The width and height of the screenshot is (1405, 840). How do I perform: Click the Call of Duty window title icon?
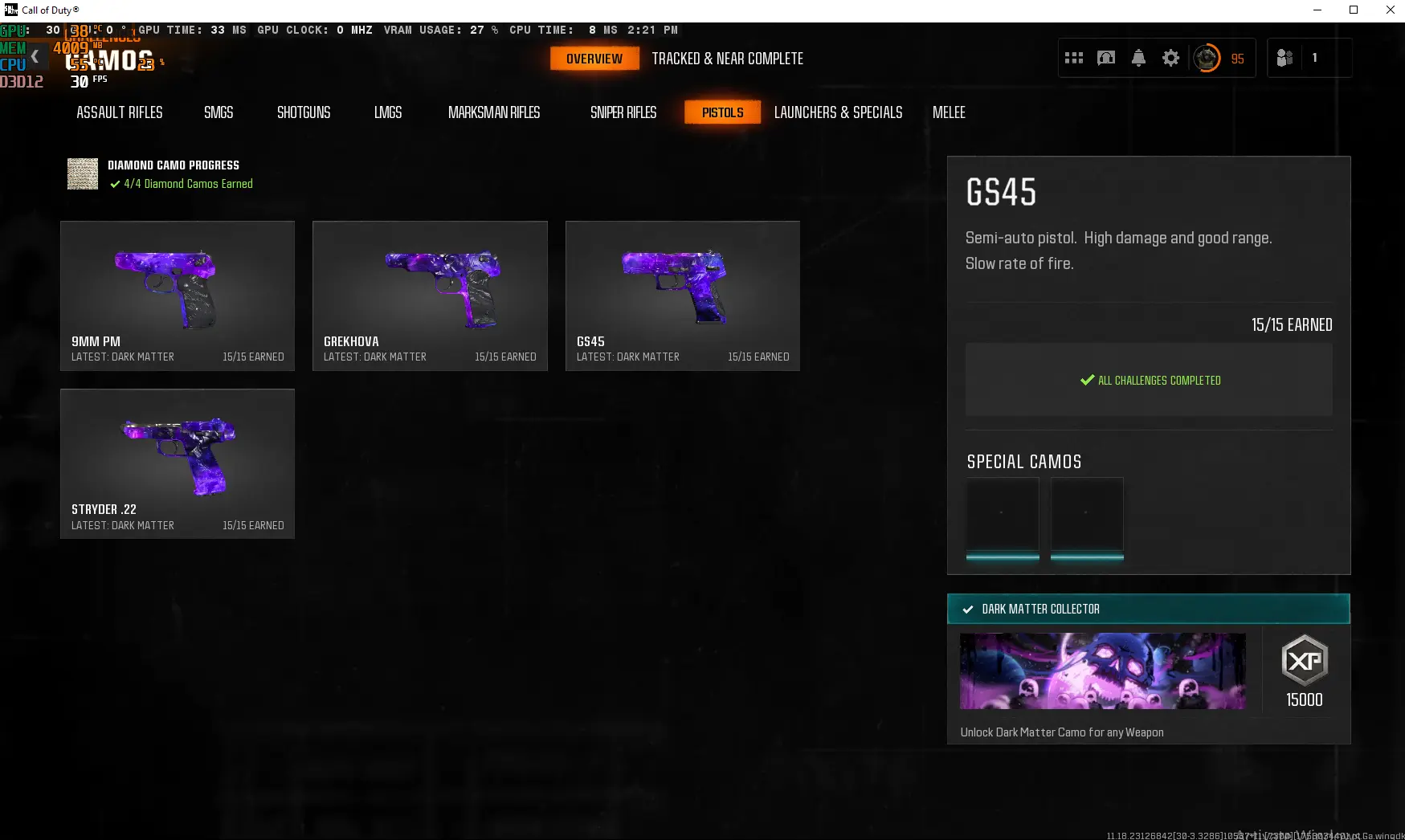coord(11,10)
